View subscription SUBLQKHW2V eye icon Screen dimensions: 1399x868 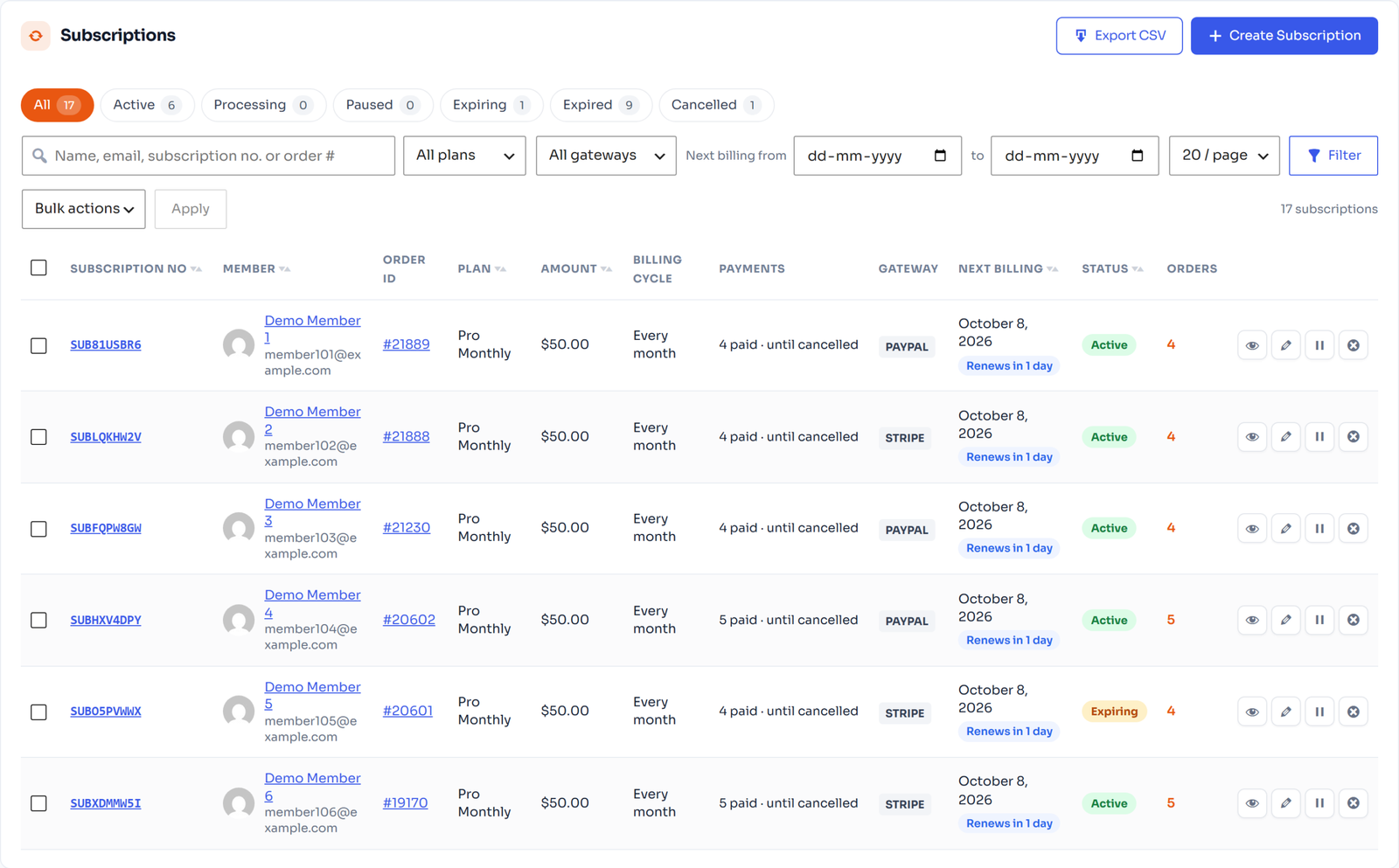(x=1252, y=436)
